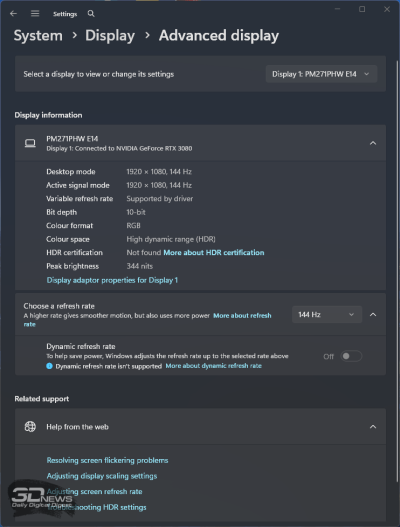Click the back arrow icon

point(13,13)
